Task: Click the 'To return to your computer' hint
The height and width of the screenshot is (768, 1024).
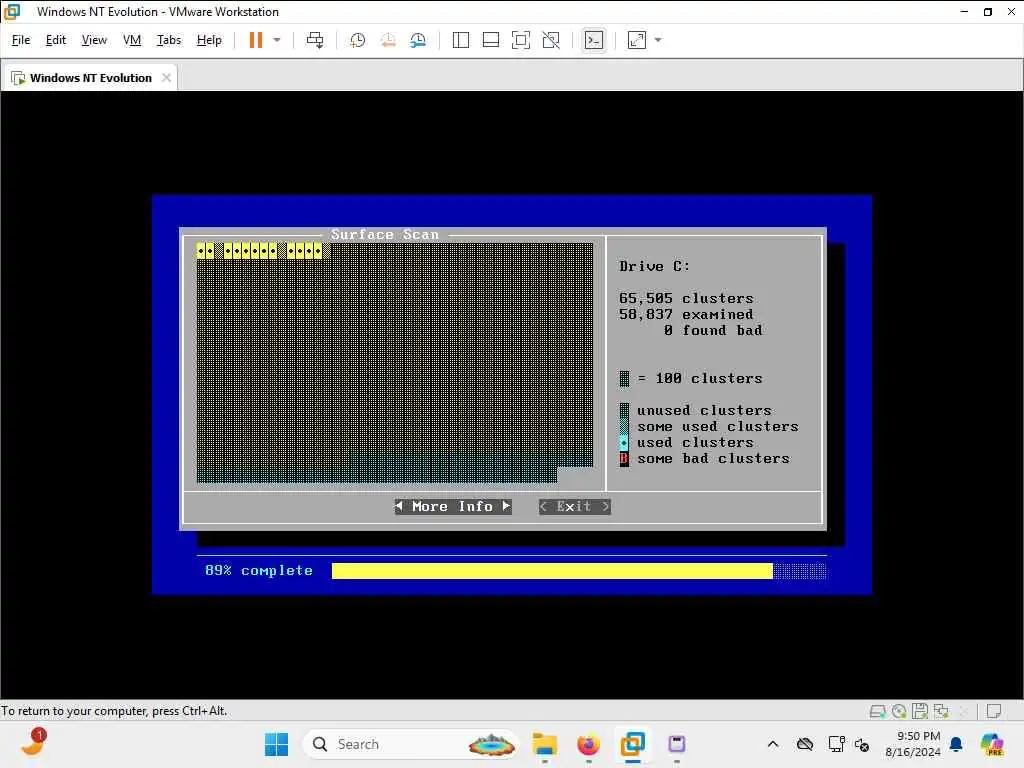Action: tap(114, 711)
